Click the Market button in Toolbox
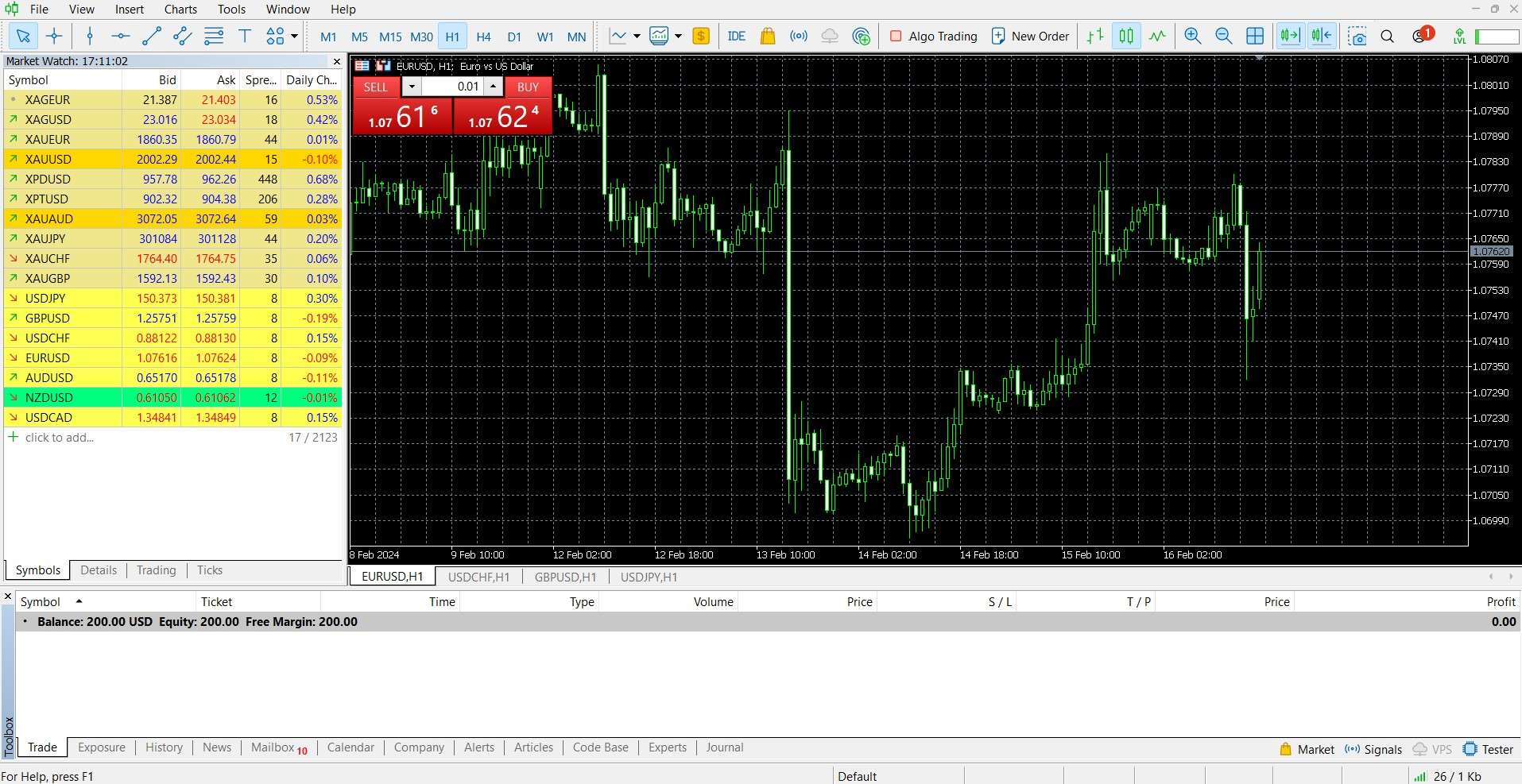1522x784 pixels. (x=1307, y=749)
